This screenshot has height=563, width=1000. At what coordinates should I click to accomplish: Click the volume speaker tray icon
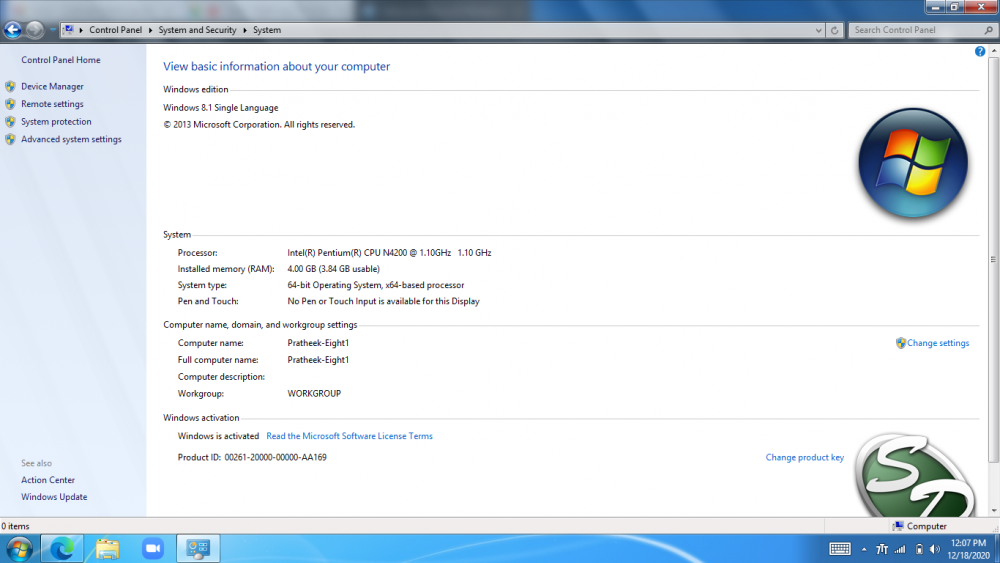coord(936,549)
